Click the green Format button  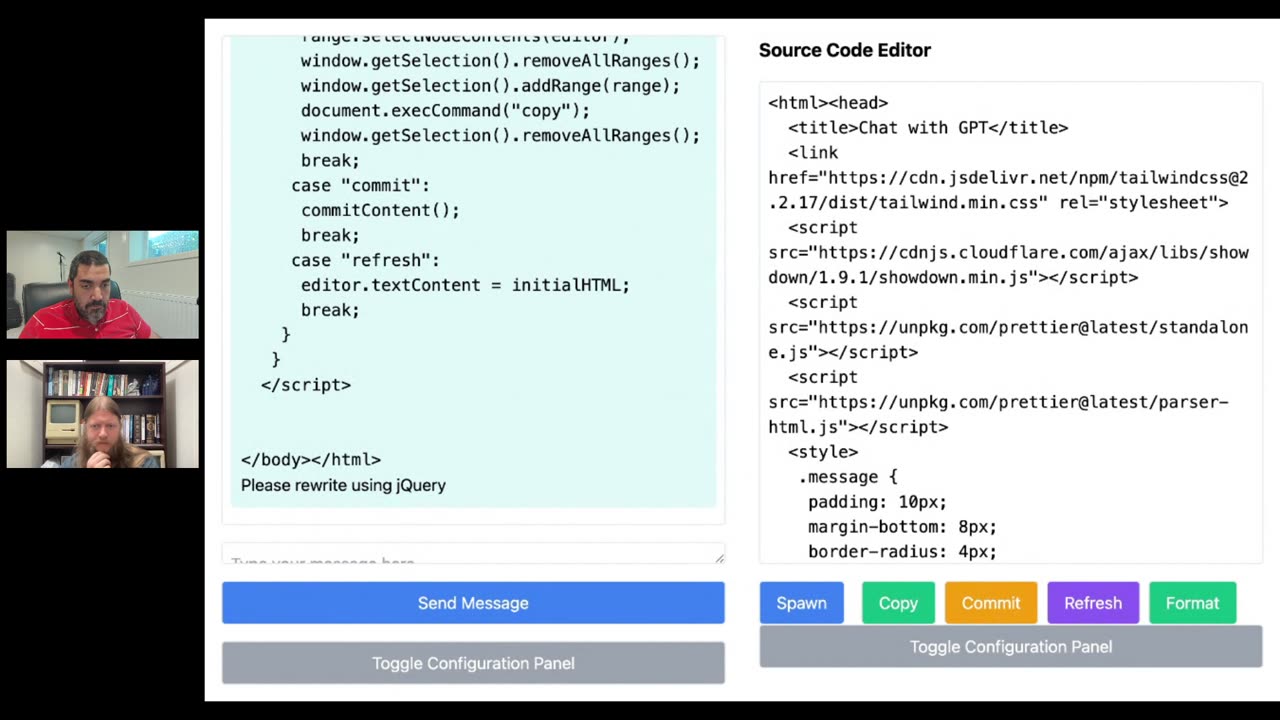(1193, 603)
